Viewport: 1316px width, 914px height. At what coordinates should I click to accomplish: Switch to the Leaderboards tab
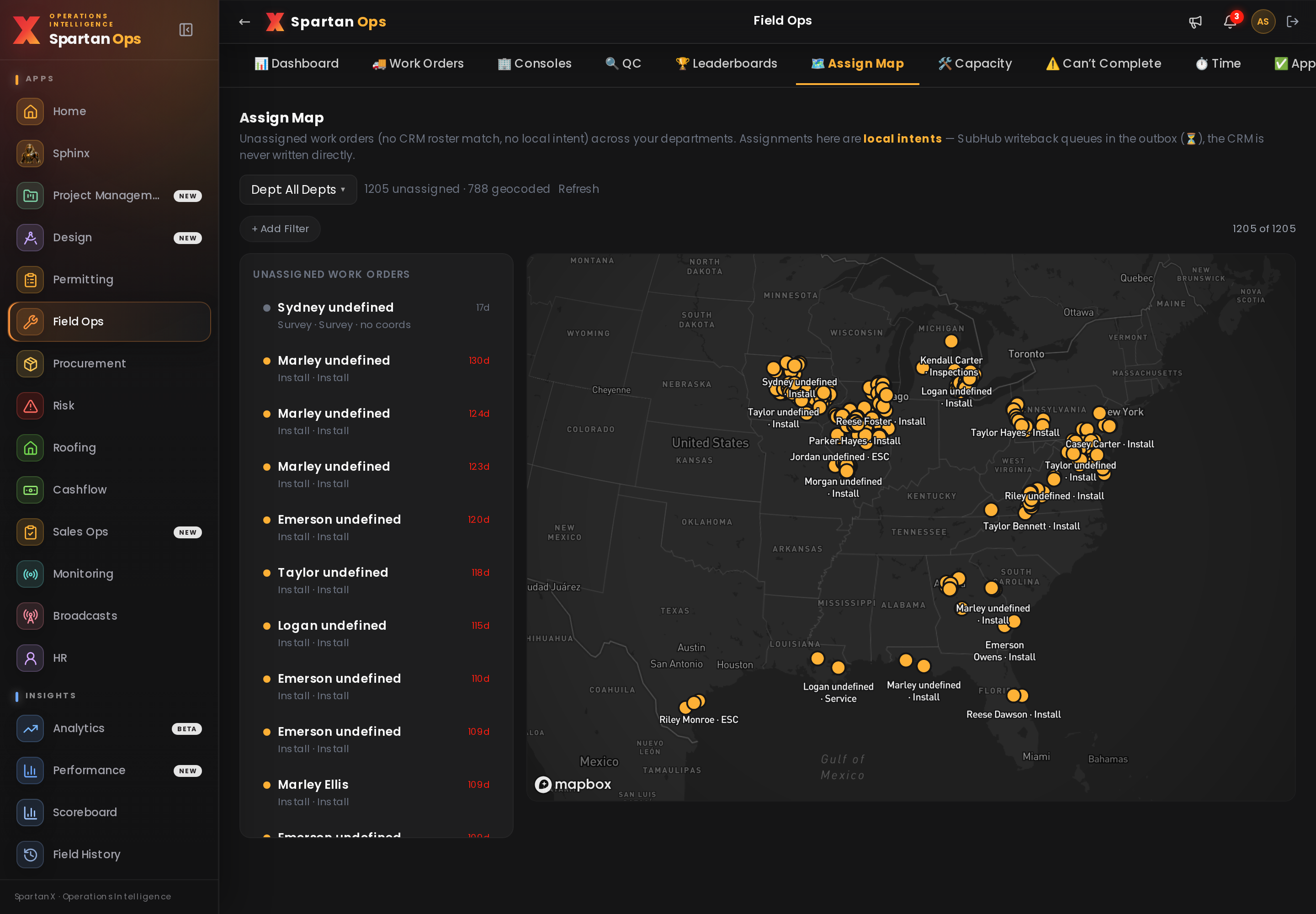726,64
